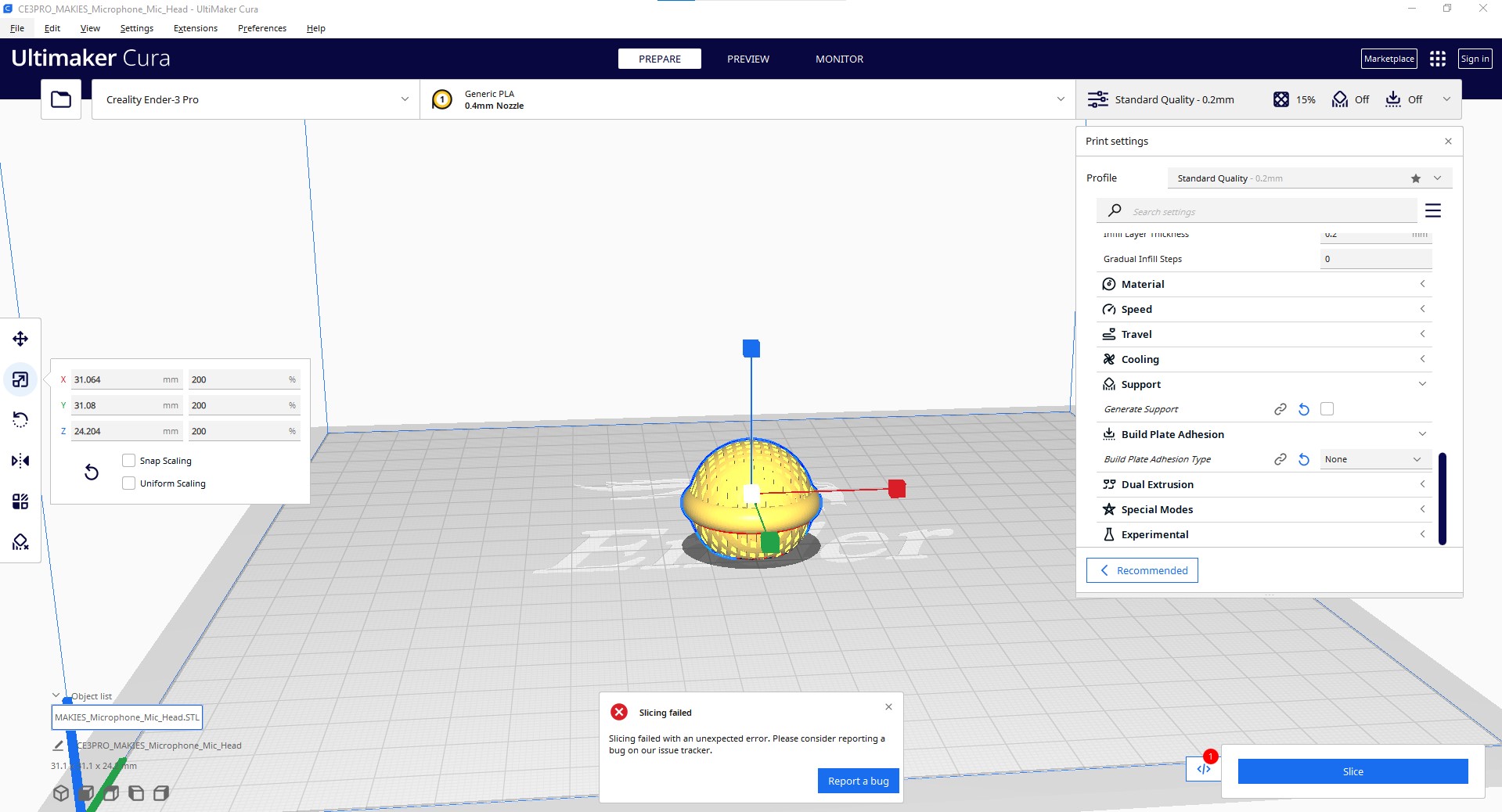Reset Generate Support to default
Image resolution: width=1502 pixels, height=812 pixels.
pos(1304,409)
